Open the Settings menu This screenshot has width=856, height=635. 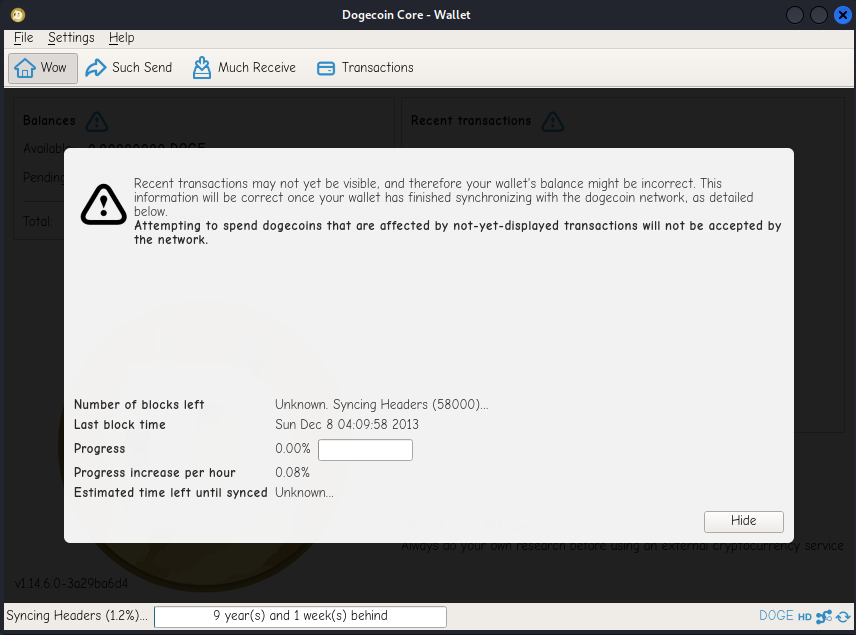[71, 38]
